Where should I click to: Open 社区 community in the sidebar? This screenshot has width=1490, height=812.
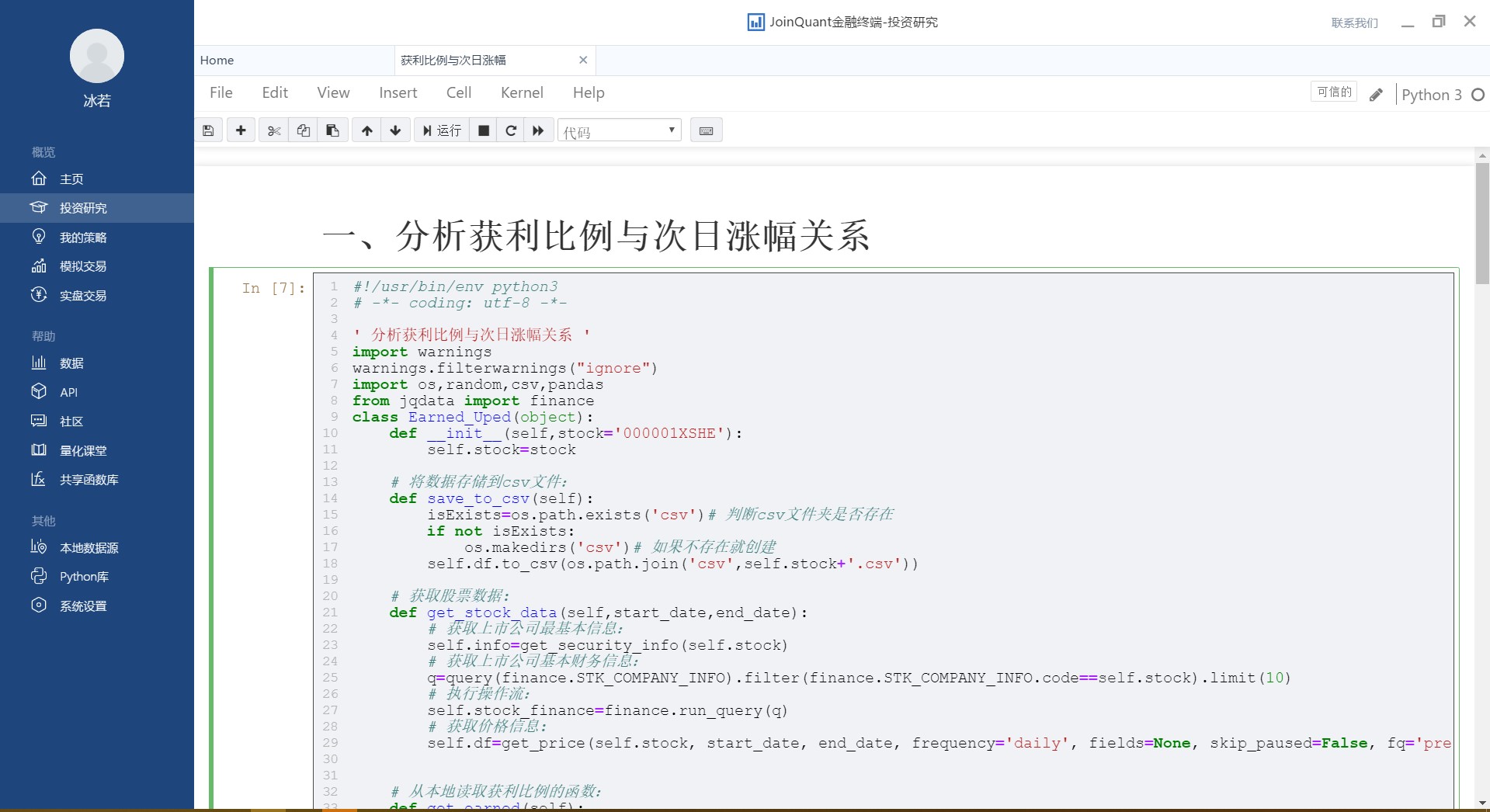[97, 422]
